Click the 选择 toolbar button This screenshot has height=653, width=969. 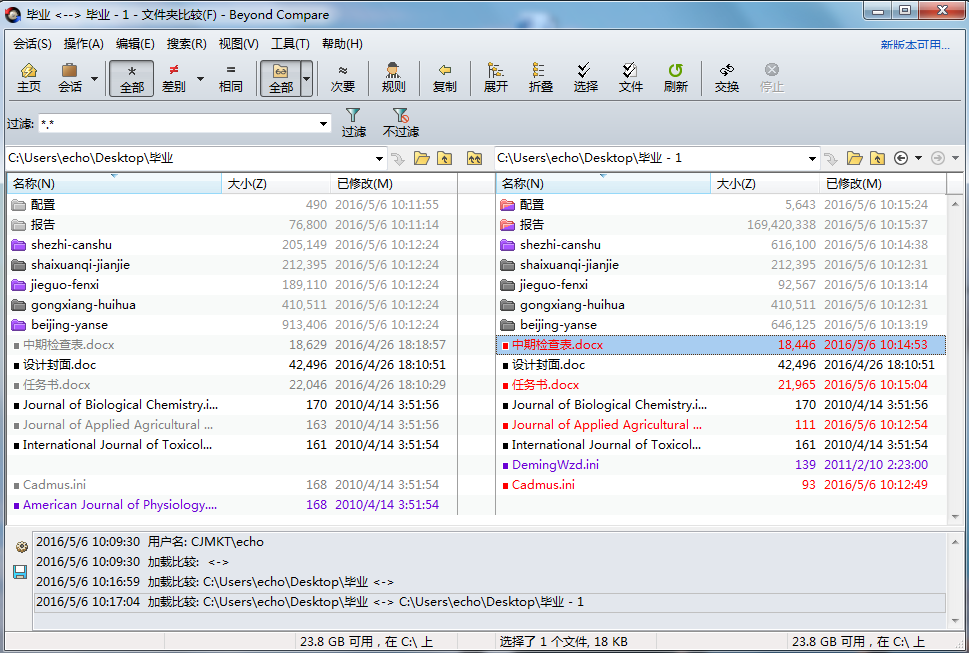pyautogui.click(x=585, y=78)
